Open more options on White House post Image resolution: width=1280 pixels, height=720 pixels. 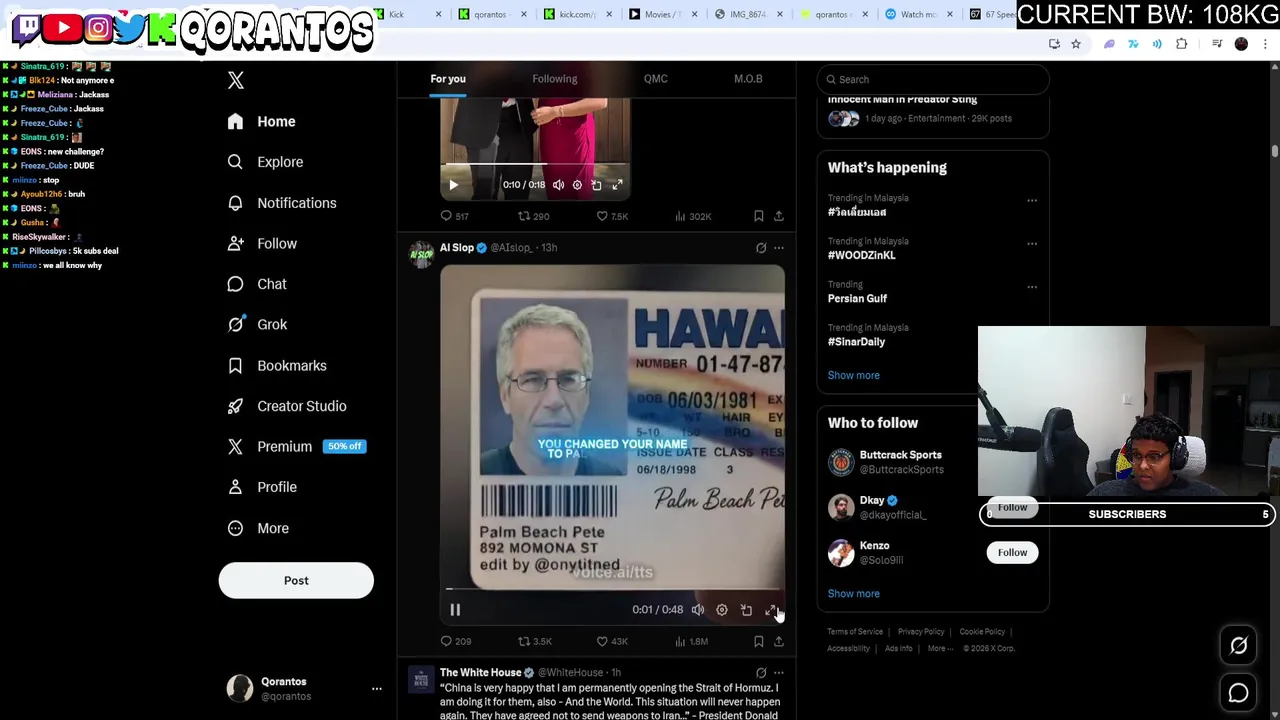coord(779,673)
